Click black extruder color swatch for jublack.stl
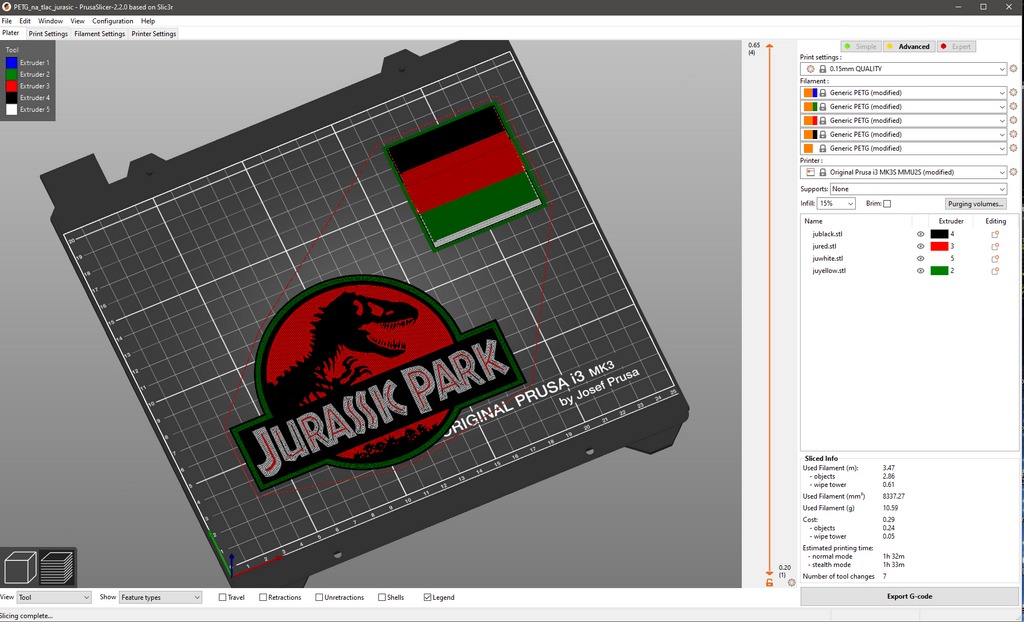The image size is (1024, 622). [x=939, y=234]
